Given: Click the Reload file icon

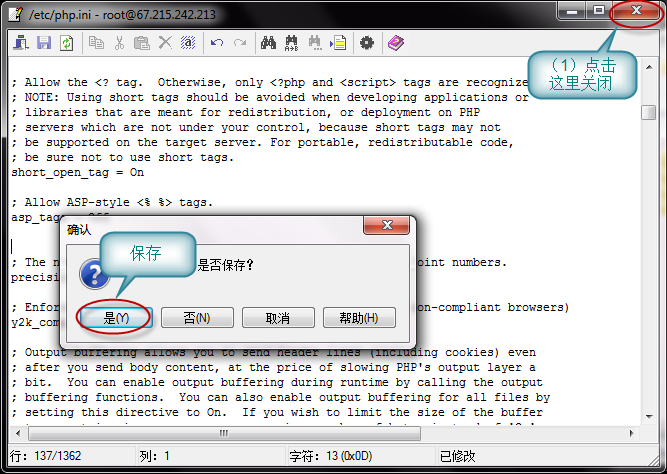Looking at the screenshot, I should (66, 43).
